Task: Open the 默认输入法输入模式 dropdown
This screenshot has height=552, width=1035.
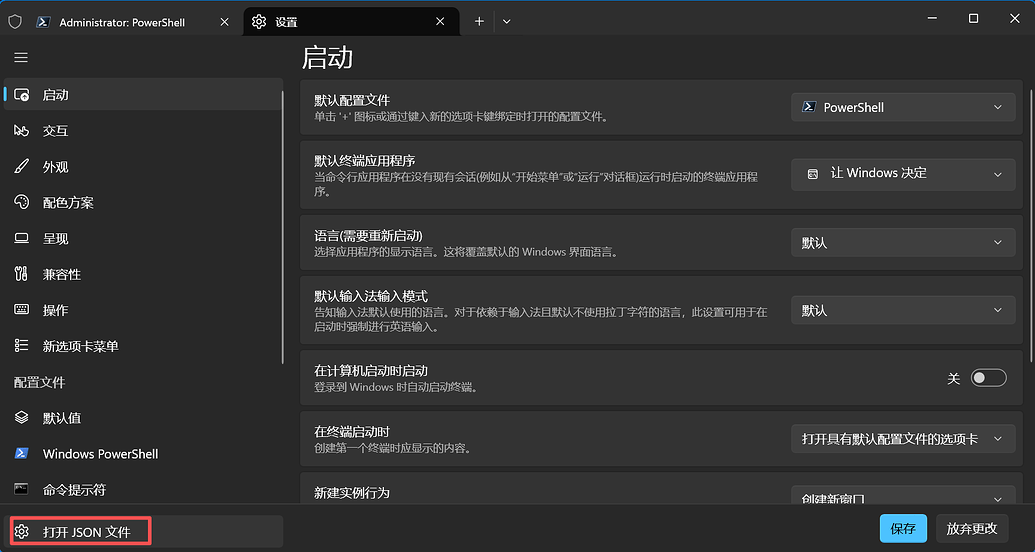Action: pyautogui.click(x=903, y=310)
